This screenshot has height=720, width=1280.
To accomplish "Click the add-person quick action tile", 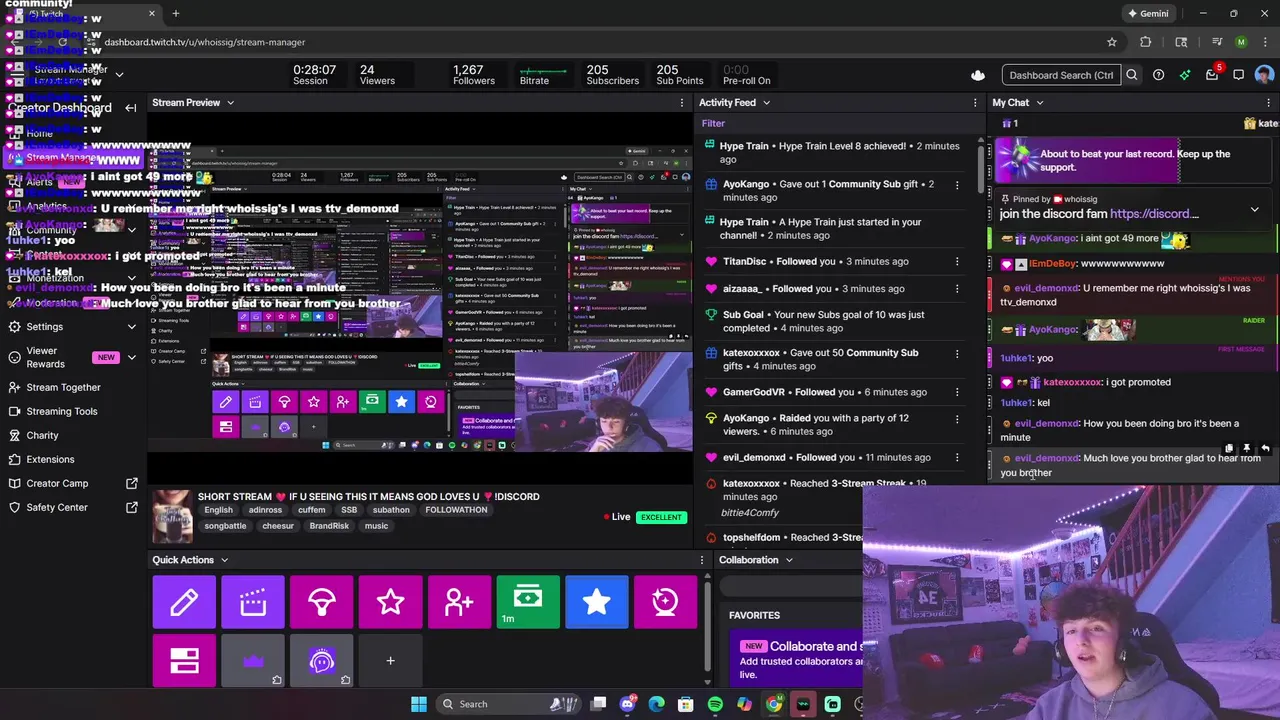I will 459,602.
